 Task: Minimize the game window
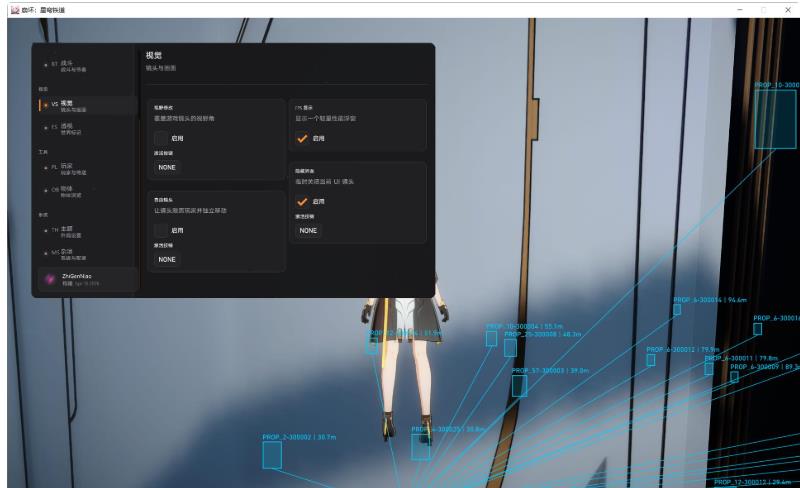(740, 10)
